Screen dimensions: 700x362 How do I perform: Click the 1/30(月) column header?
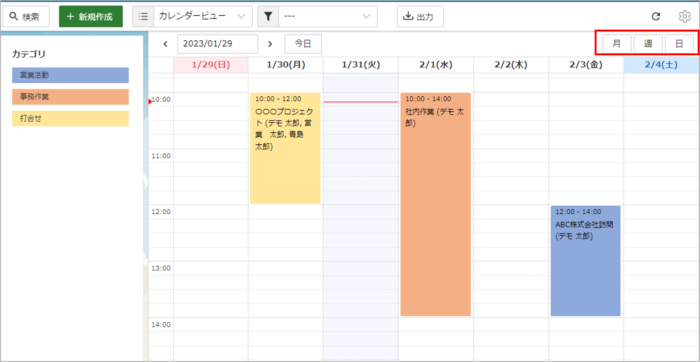click(286, 65)
